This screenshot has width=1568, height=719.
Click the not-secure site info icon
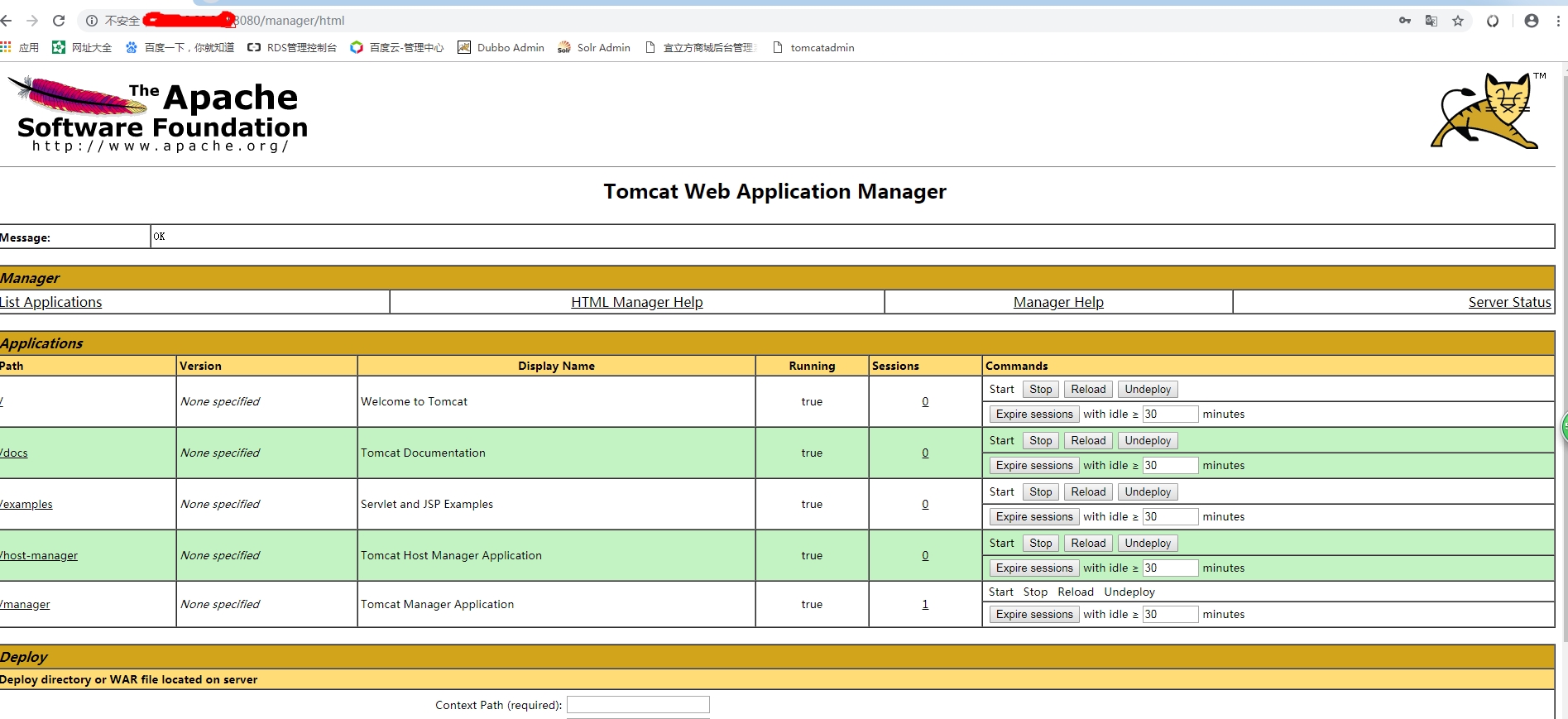[92, 21]
